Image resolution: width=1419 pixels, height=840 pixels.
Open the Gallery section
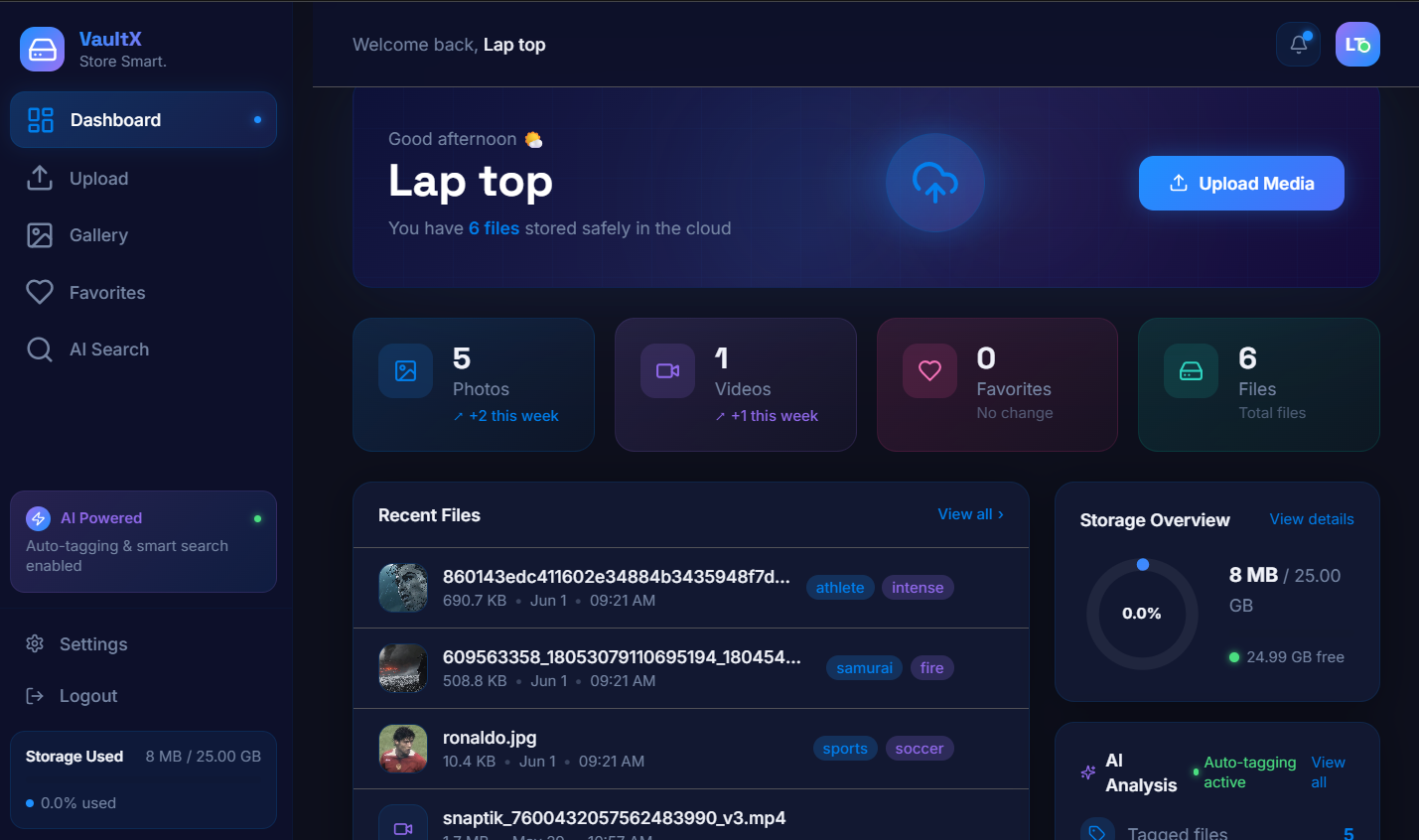(x=143, y=235)
